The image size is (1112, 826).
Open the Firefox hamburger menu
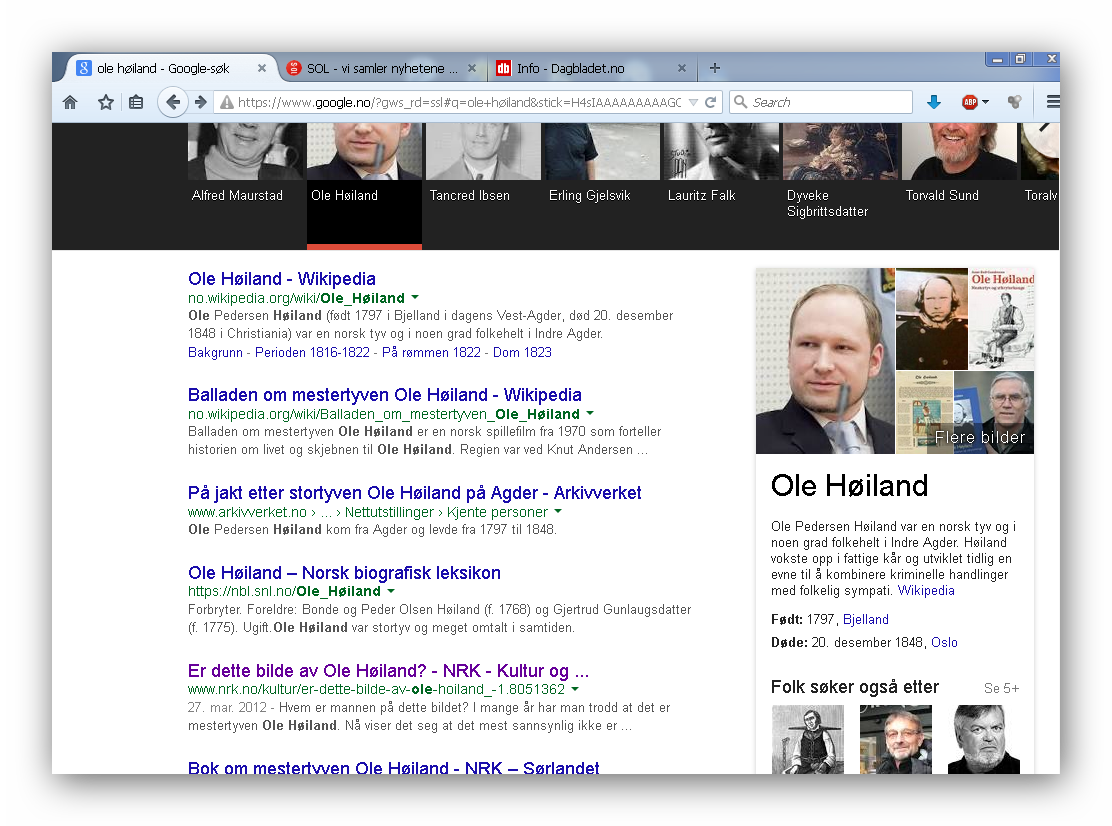1052,102
